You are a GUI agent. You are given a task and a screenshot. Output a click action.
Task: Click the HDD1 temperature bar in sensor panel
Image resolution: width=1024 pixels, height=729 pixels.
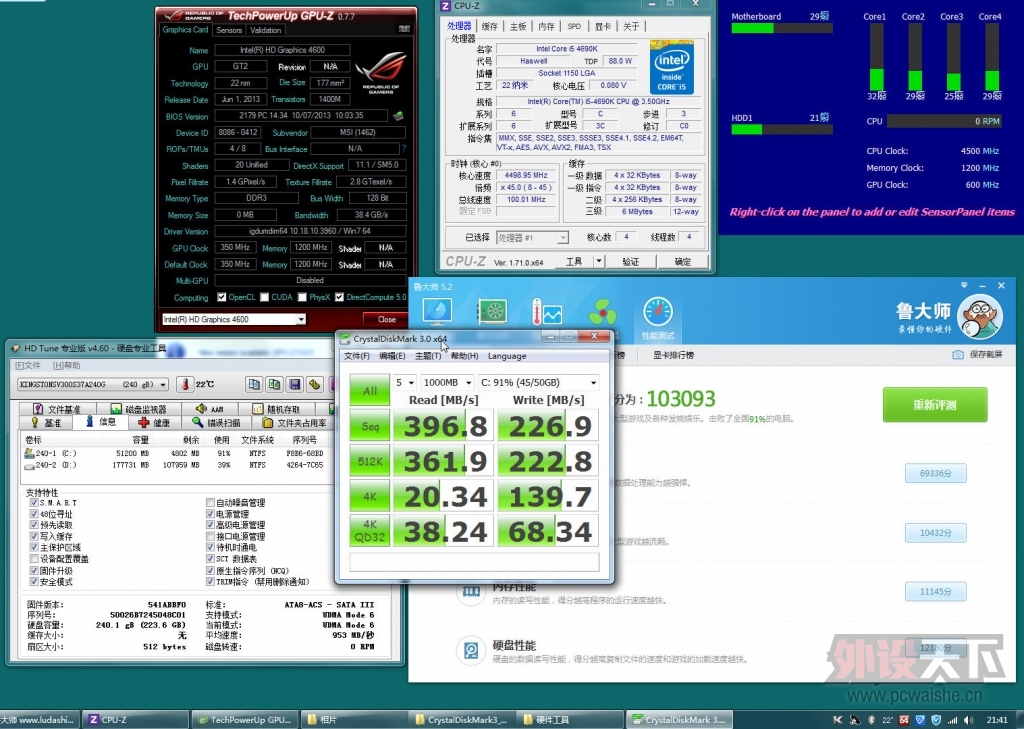tap(782, 129)
